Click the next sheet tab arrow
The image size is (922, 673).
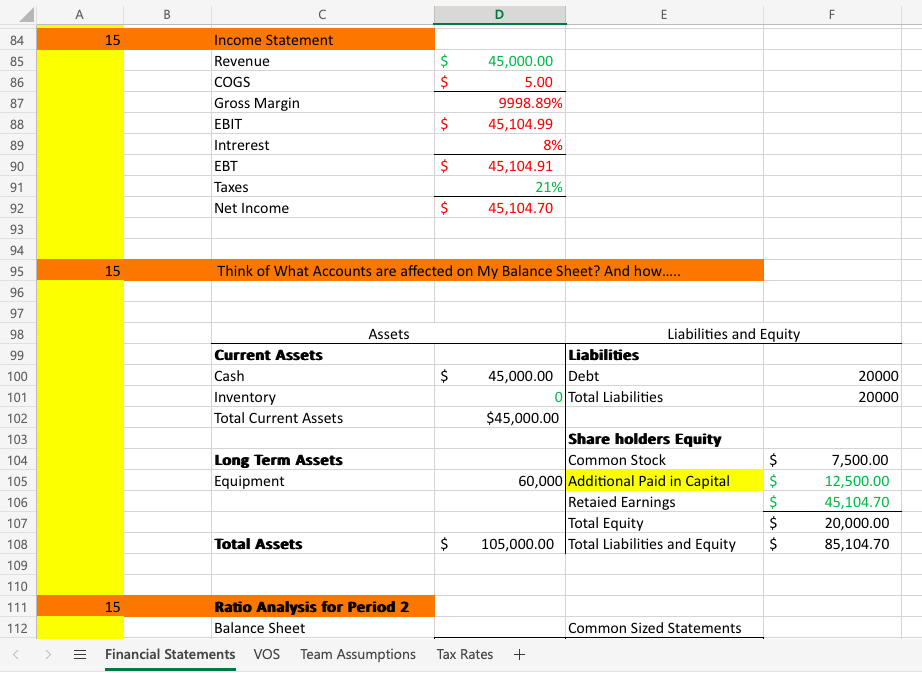(48, 654)
